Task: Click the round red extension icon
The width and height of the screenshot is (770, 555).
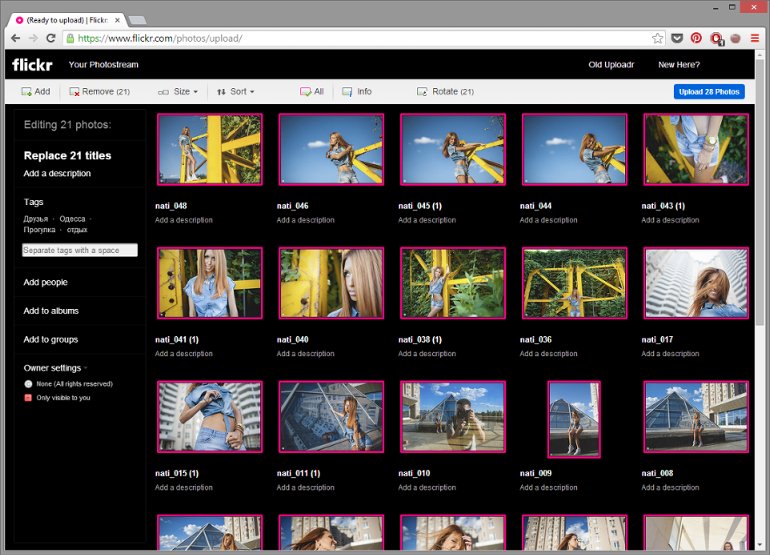Action: coord(736,38)
